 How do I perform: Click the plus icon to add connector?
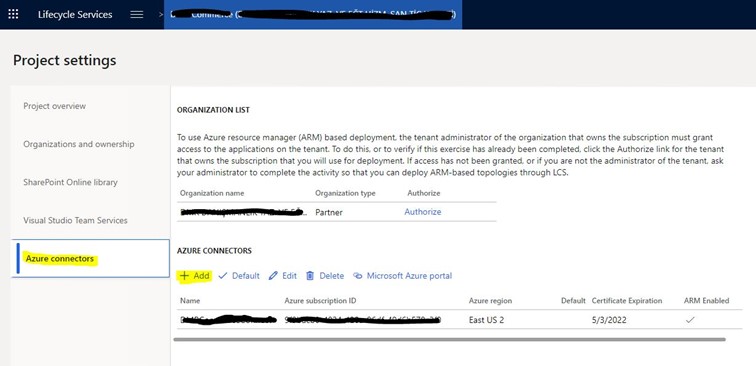click(184, 276)
